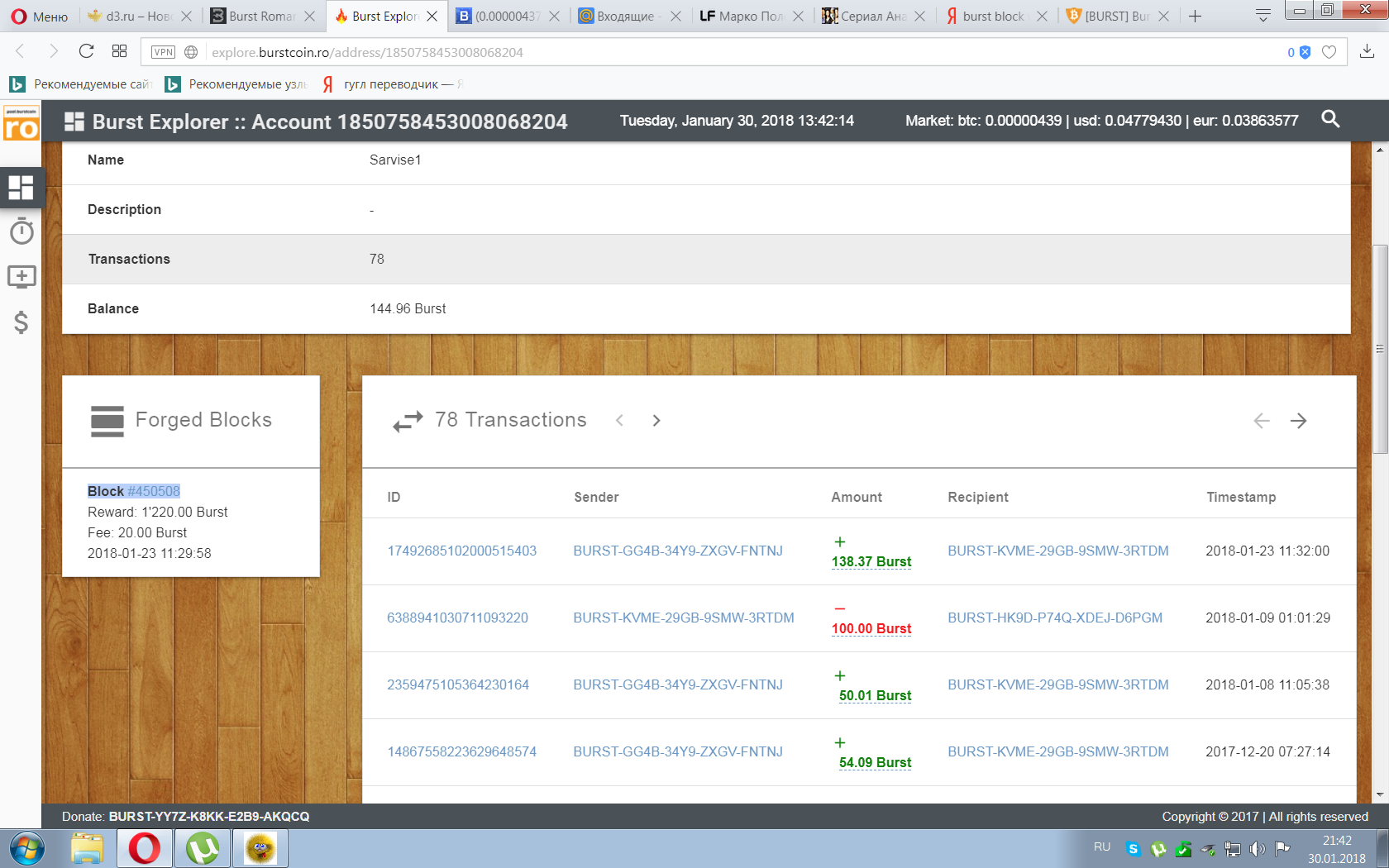Close the d3.ru tab

pyautogui.click(x=186, y=16)
